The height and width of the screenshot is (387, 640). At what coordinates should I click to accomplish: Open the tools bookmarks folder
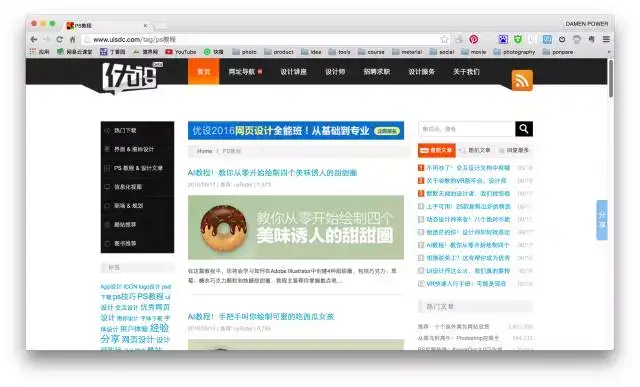(x=340, y=52)
